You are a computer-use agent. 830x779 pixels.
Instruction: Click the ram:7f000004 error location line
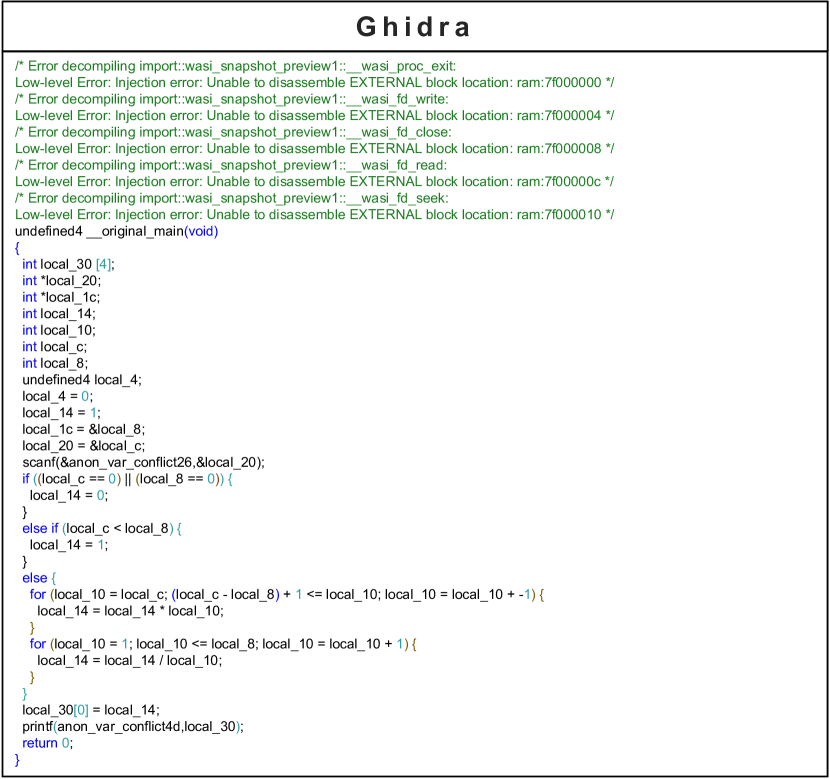314,115
